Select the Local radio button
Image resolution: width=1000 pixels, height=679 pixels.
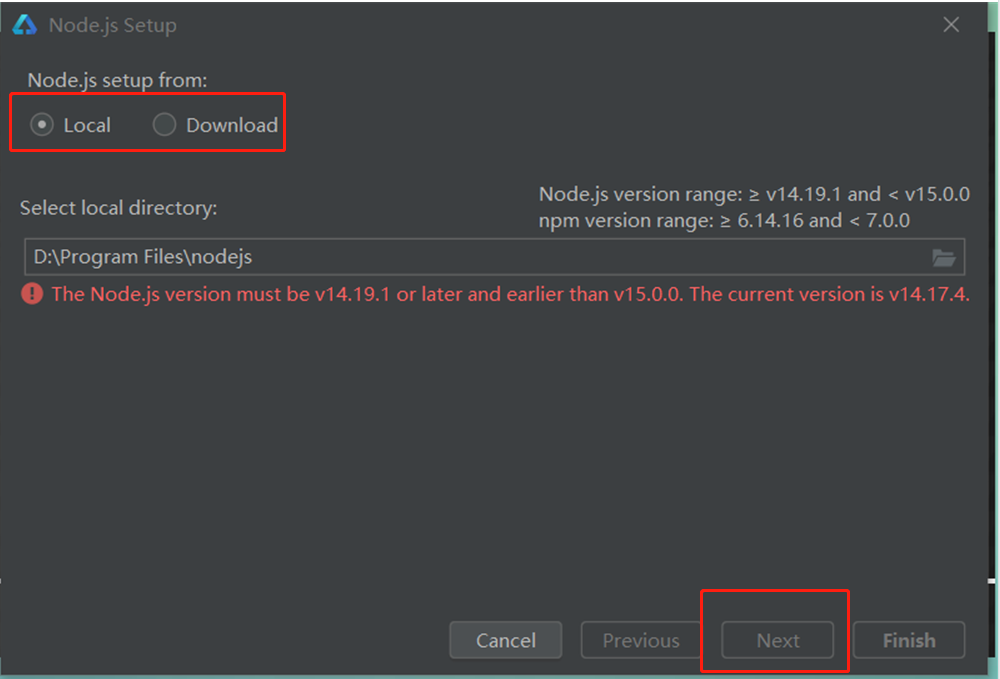(x=42, y=125)
